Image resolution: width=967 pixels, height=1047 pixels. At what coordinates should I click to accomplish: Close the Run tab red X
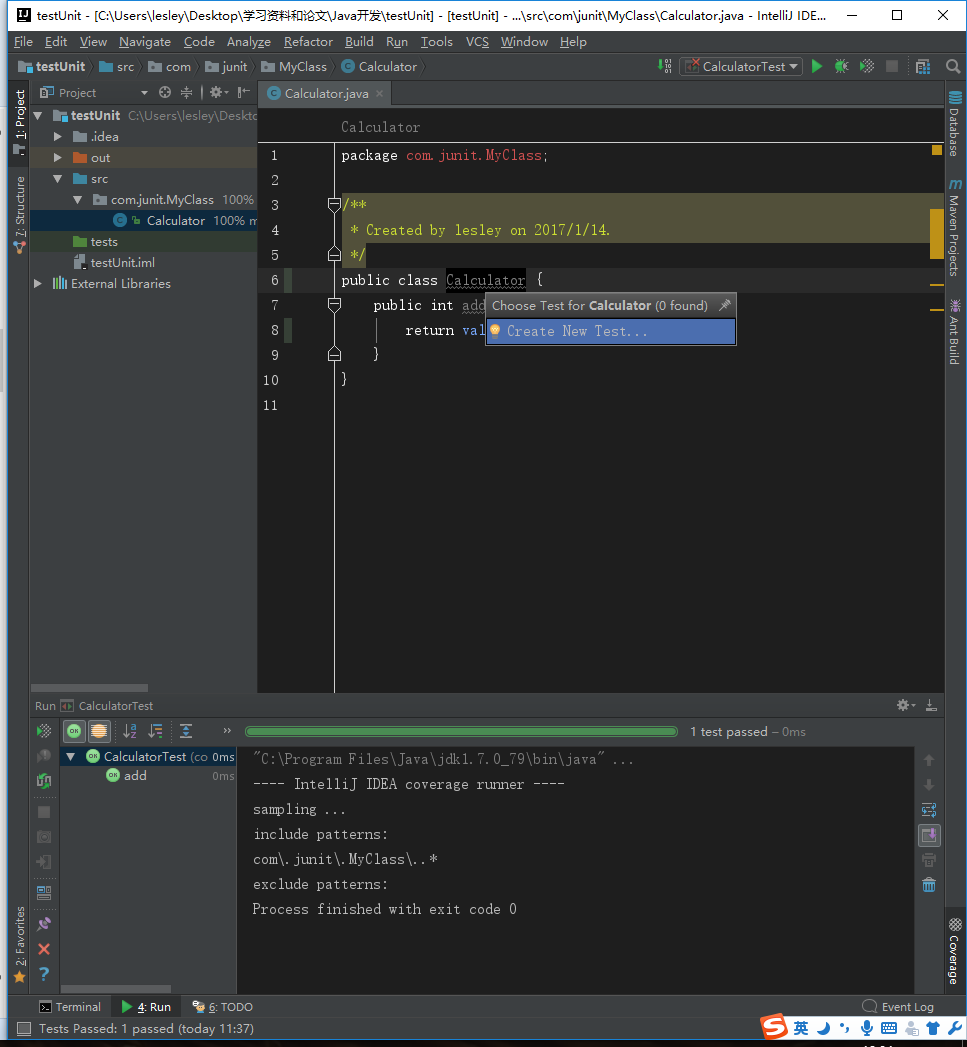click(44, 949)
